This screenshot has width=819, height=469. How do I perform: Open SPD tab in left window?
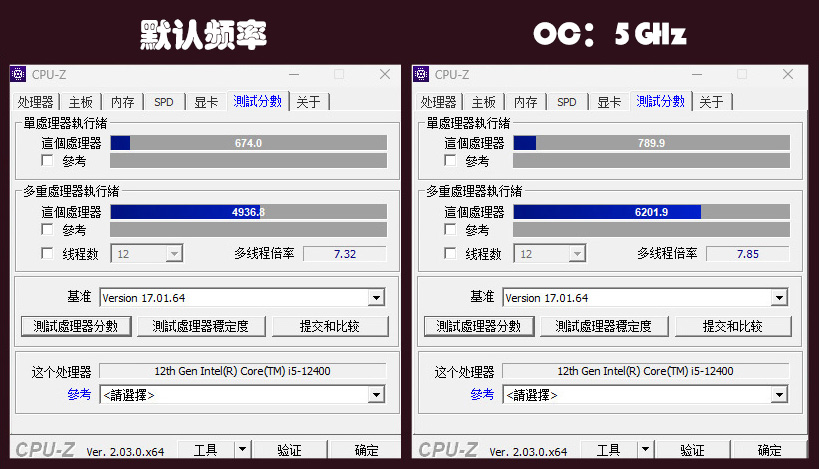coord(164,102)
